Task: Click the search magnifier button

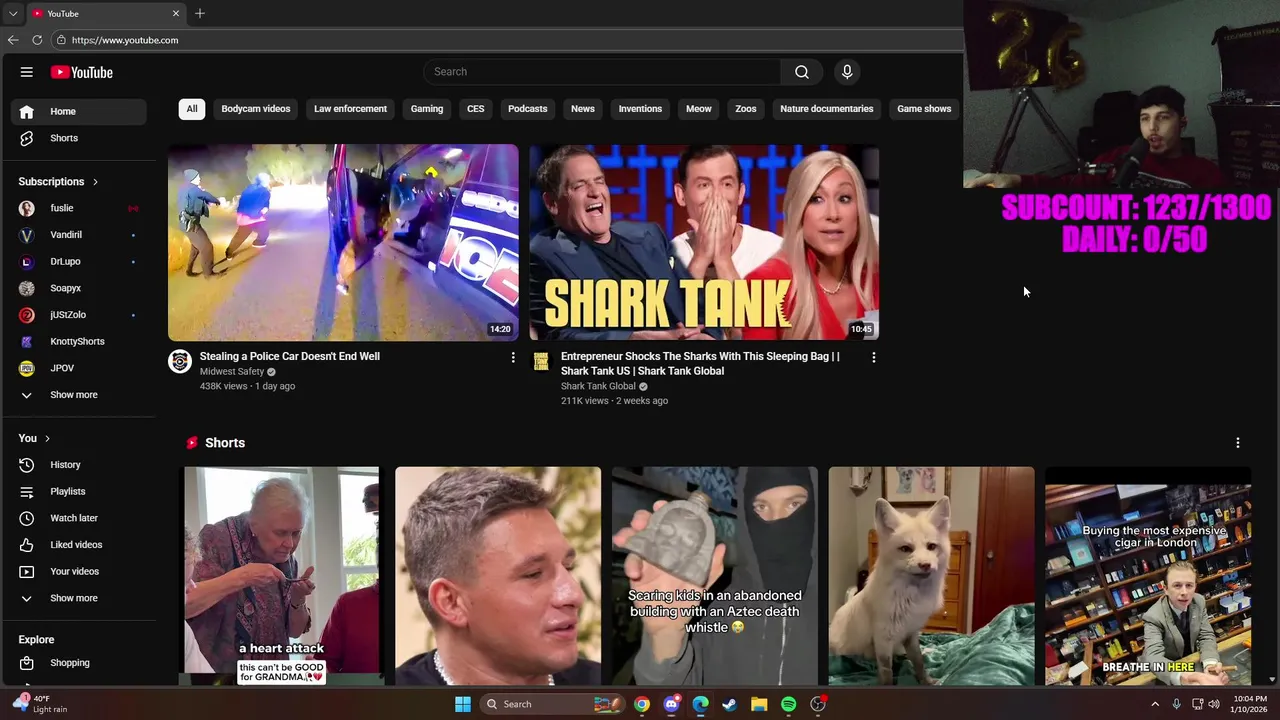Action: pyautogui.click(x=802, y=72)
